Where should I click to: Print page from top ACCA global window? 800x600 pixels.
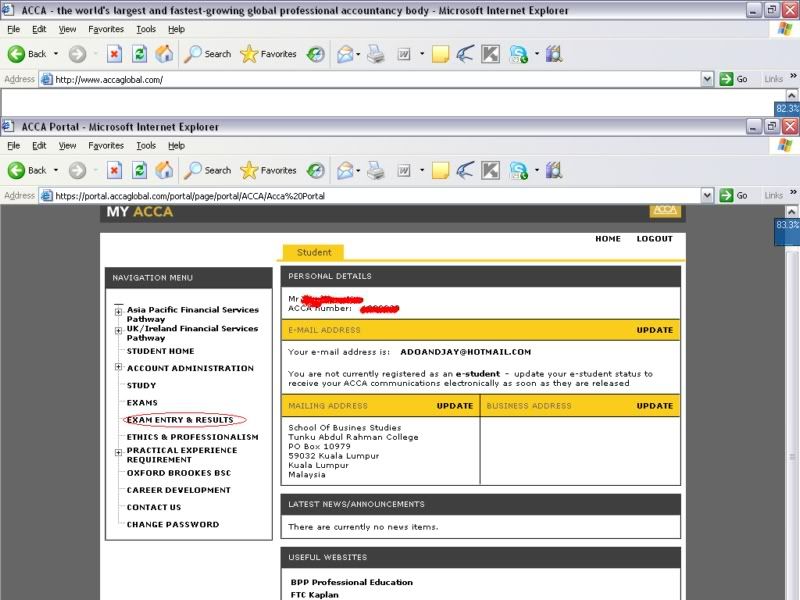pyautogui.click(x=376, y=54)
